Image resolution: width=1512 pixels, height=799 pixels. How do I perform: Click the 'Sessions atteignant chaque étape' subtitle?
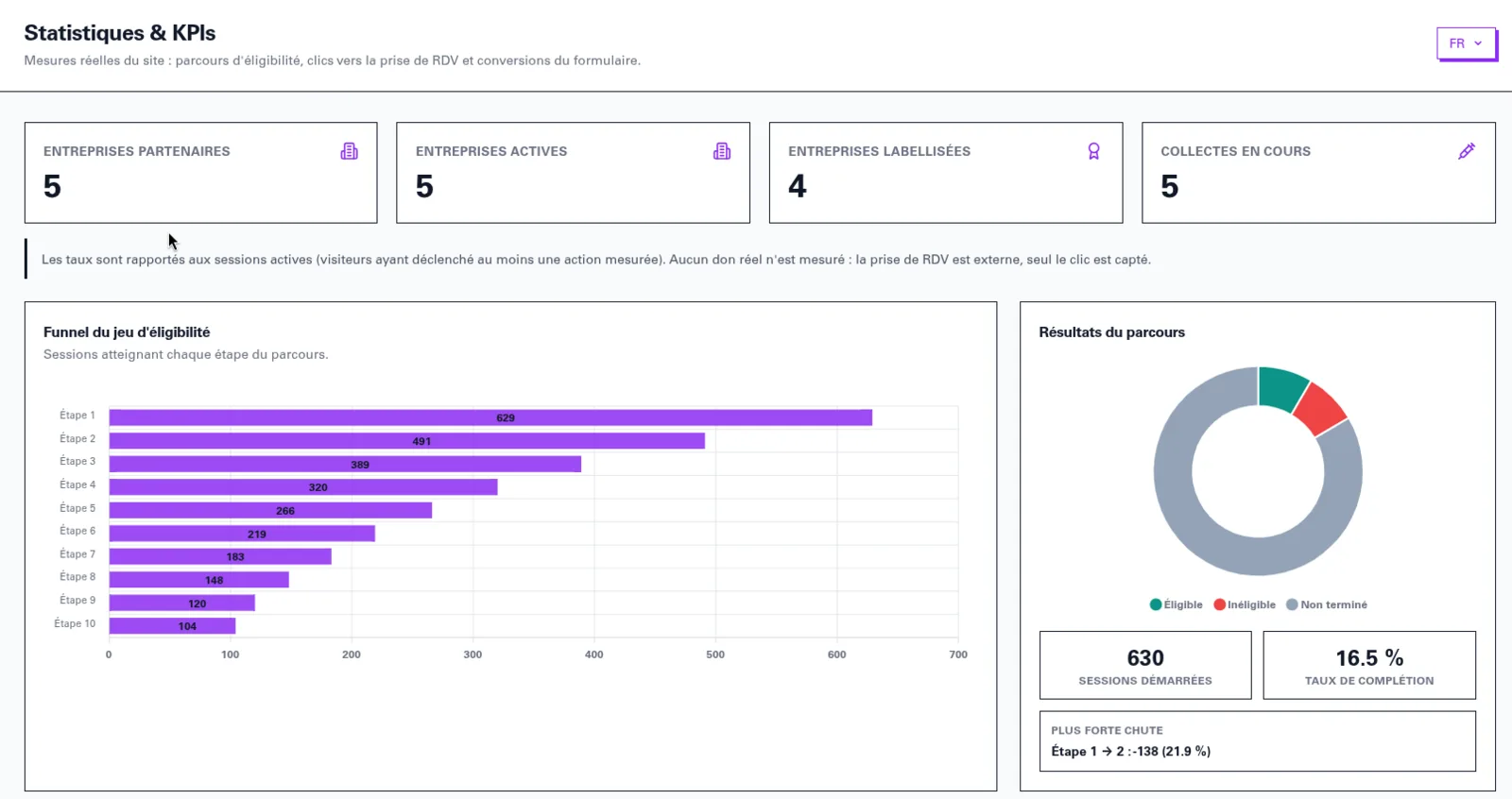[186, 355]
